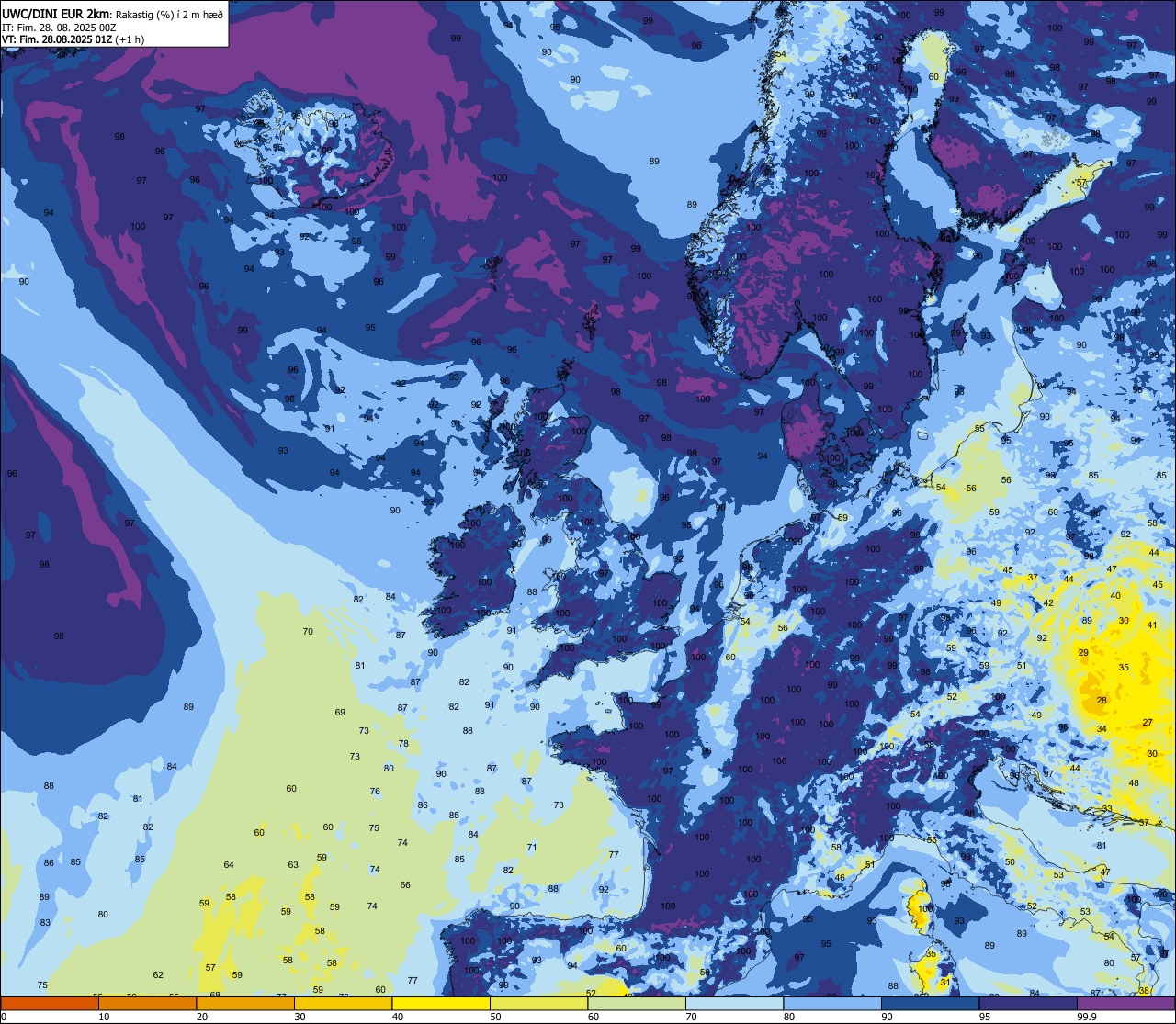Click the '34' humidity value on the map

(1102, 729)
